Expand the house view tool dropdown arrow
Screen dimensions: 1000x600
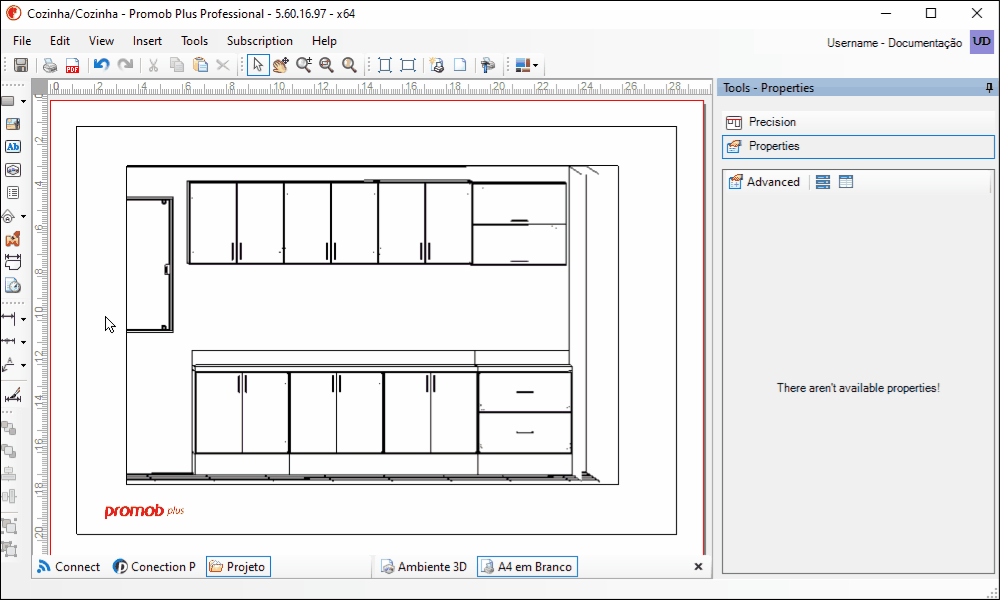[x=23, y=217]
